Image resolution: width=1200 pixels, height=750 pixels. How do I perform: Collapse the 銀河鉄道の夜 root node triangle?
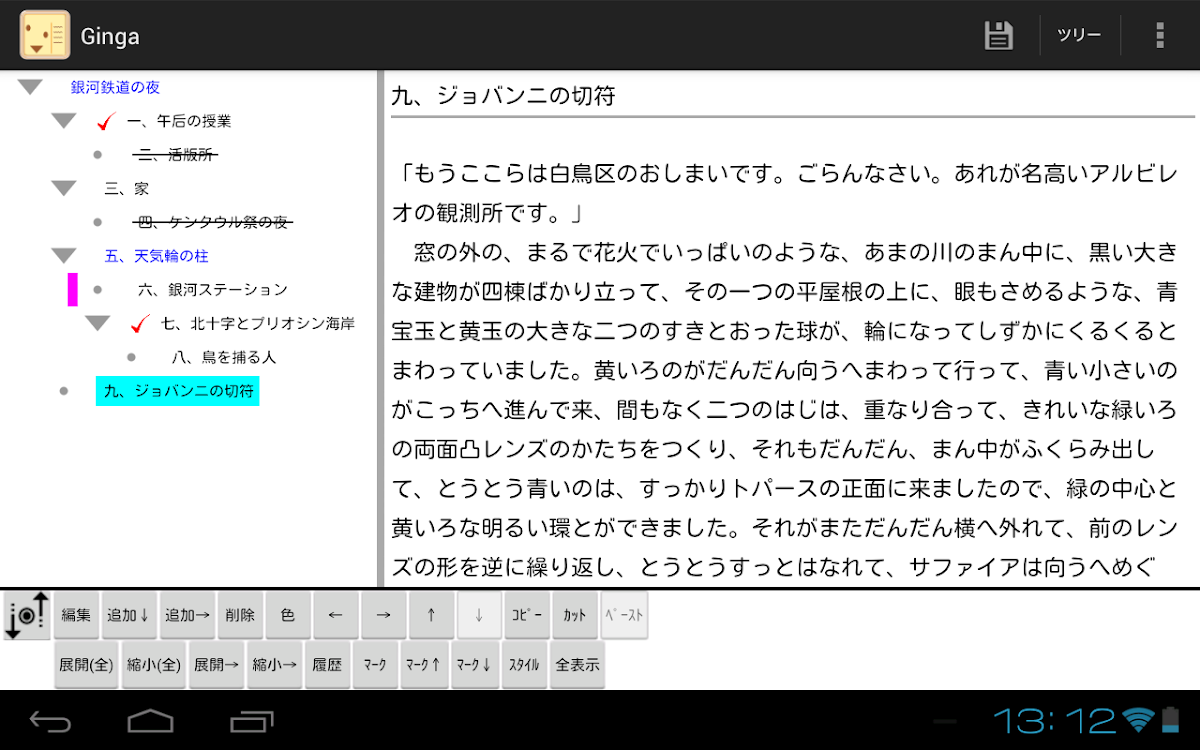point(30,87)
